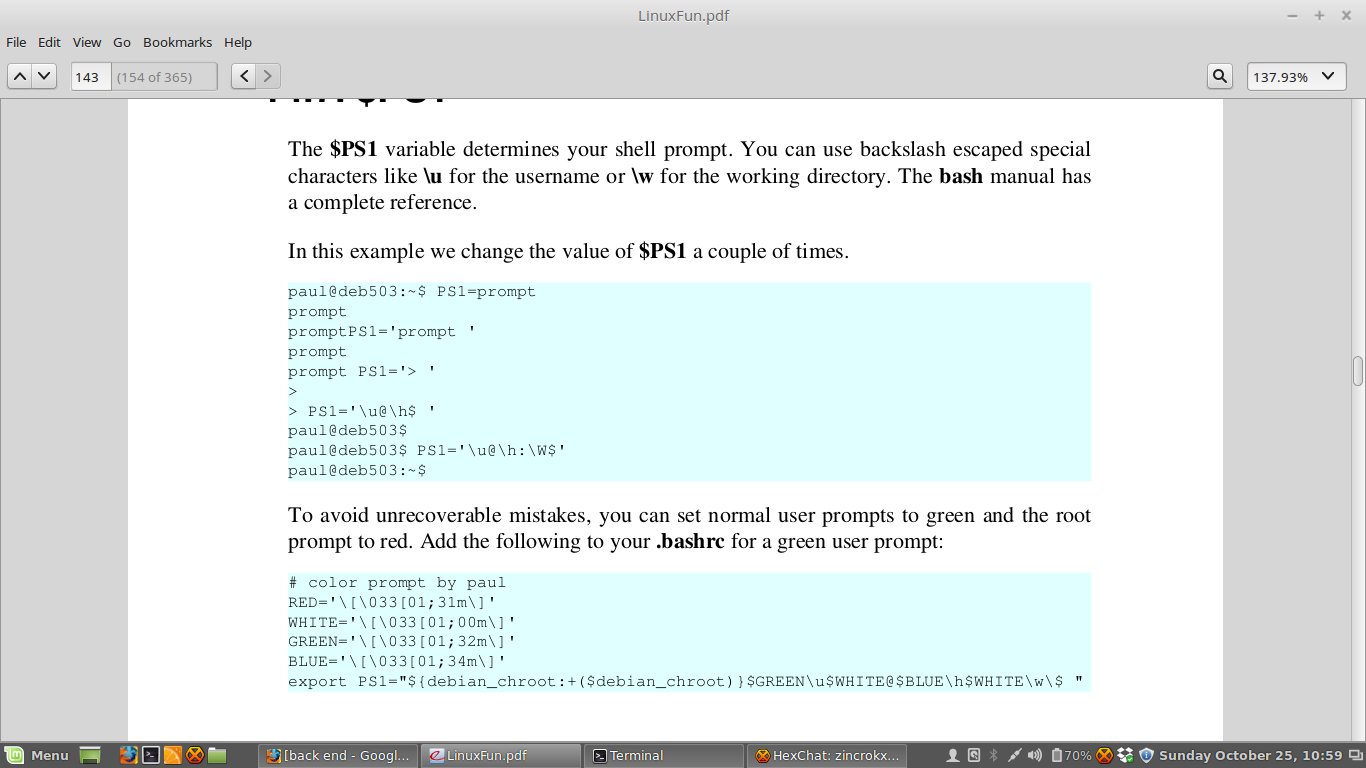
Task: Go to the next page with down arrow
Action: (44, 76)
